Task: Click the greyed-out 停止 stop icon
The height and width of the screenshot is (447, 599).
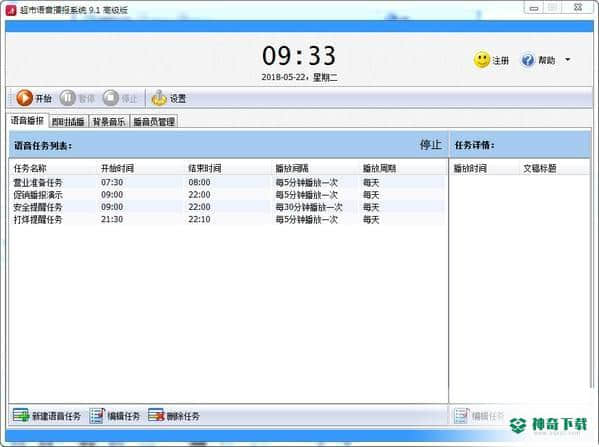Action: [x=111, y=98]
